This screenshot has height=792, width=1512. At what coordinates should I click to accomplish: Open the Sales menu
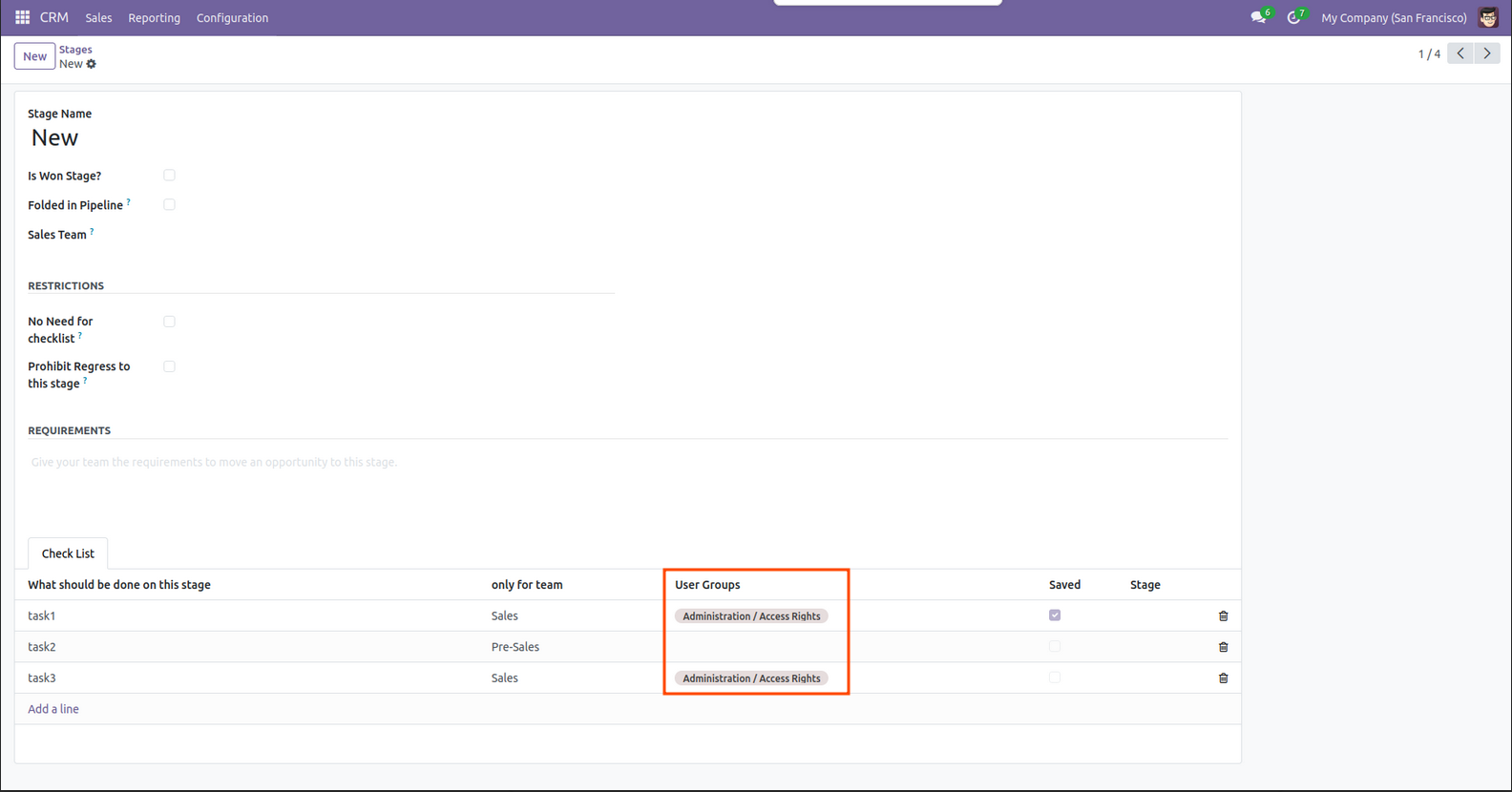[x=98, y=18]
